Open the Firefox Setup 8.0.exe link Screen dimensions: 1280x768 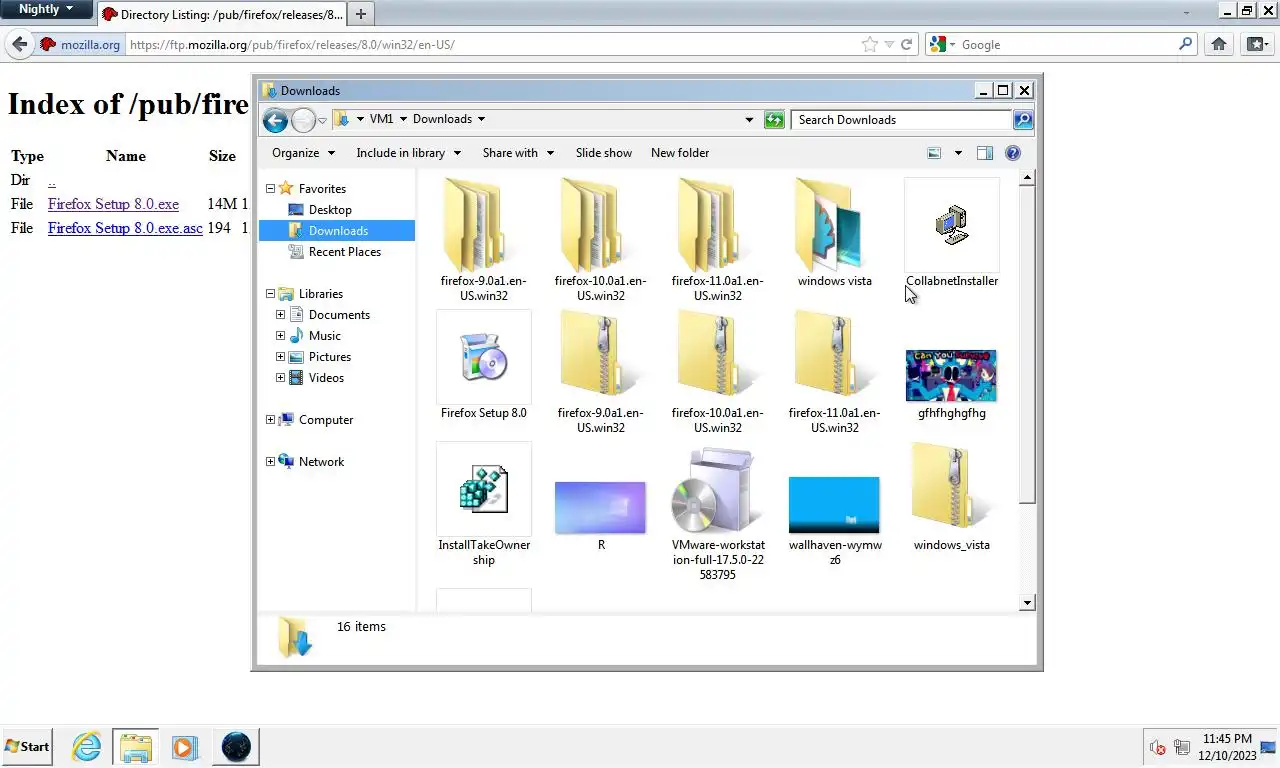(113, 204)
